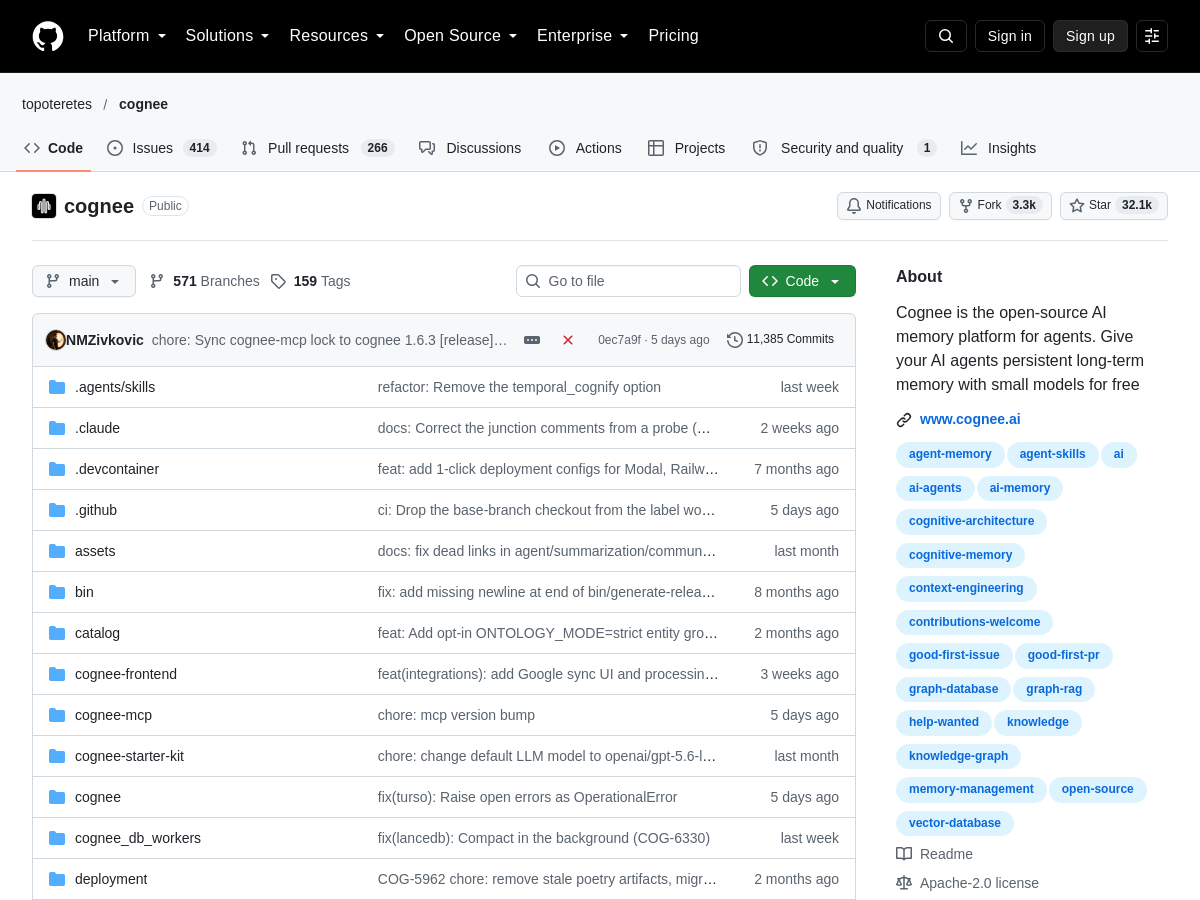Screen dimensions: 1200x900
Task: Open commit 'chore: mcp version bump'
Action: coord(456,715)
